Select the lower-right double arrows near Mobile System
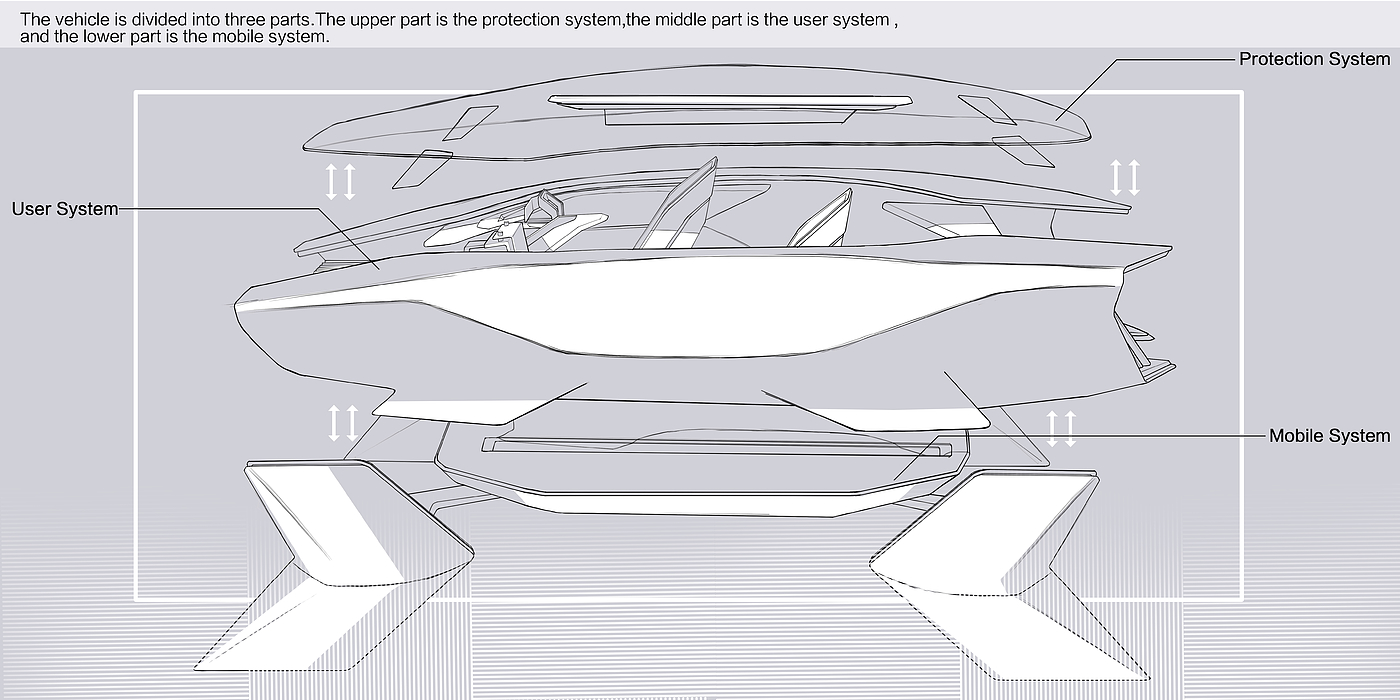 click(x=1061, y=428)
